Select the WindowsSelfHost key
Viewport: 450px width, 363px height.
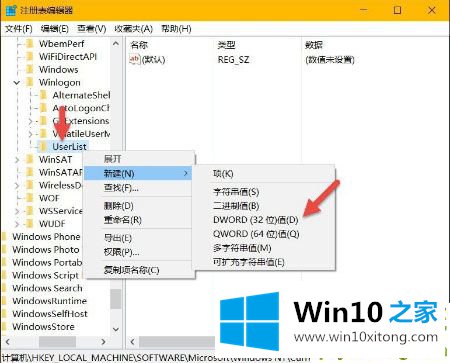coord(50,314)
